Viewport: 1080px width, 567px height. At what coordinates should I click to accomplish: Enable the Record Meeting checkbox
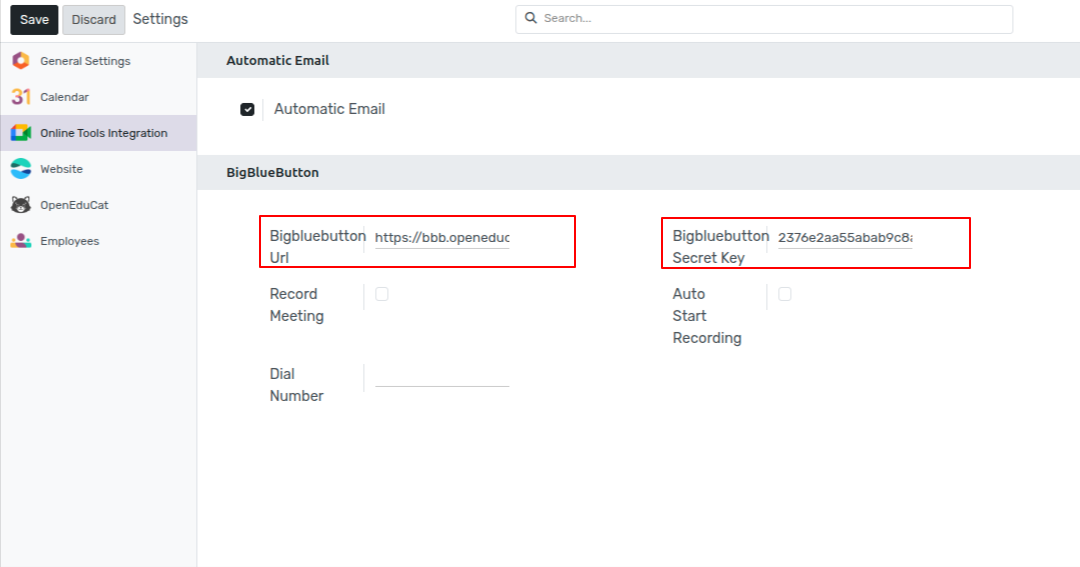[x=382, y=294]
